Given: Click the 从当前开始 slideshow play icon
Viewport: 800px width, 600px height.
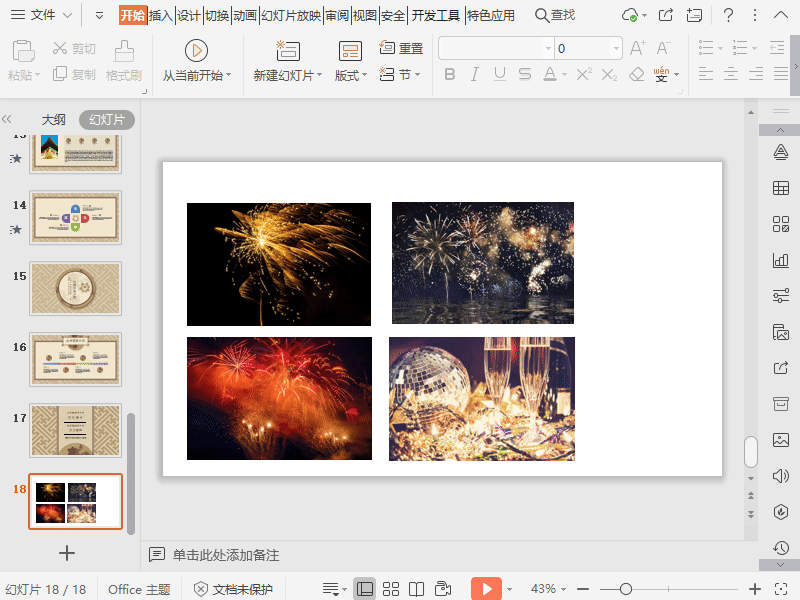Looking at the screenshot, I should click(x=196, y=50).
